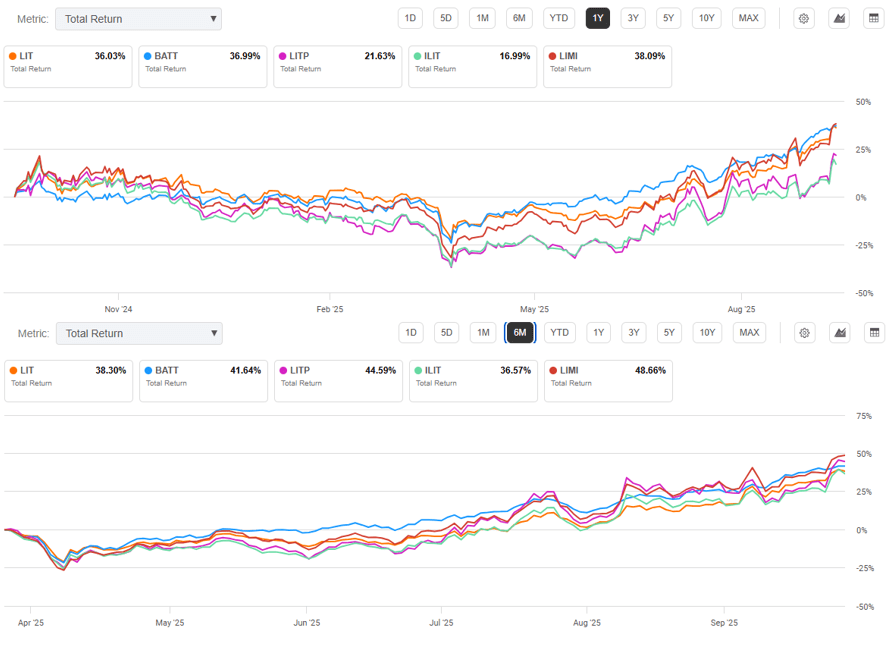Select the YTD range on the upper chart

pyautogui.click(x=559, y=18)
